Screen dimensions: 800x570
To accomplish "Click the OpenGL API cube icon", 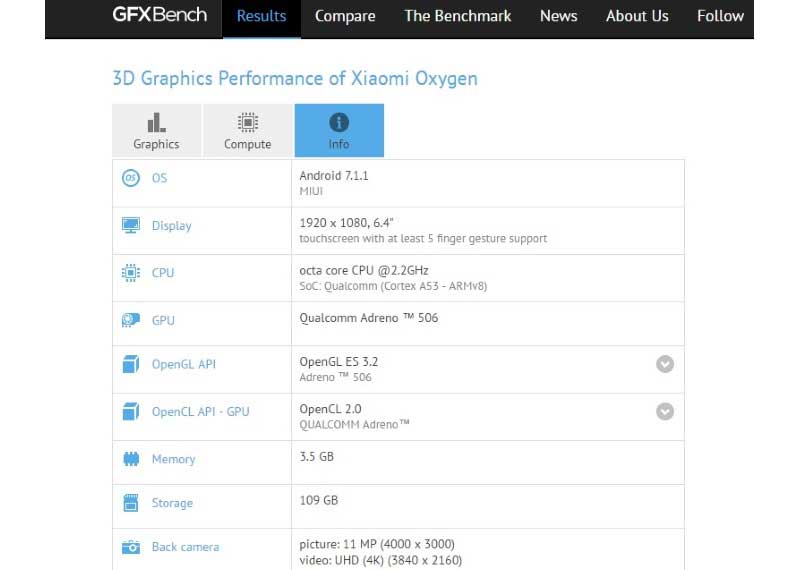I will [131, 364].
